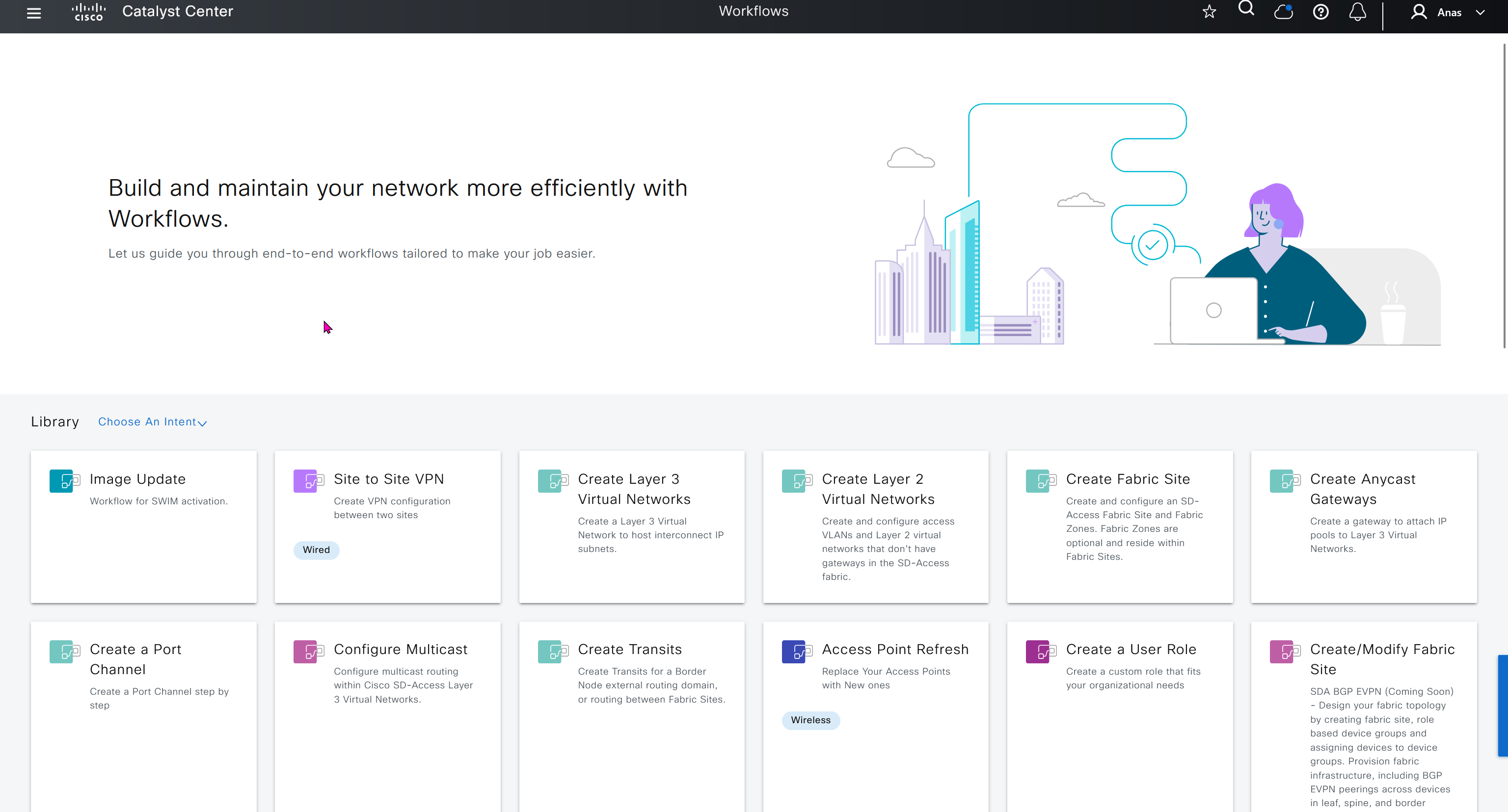Click the Create a User Role icon

click(1041, 651)
